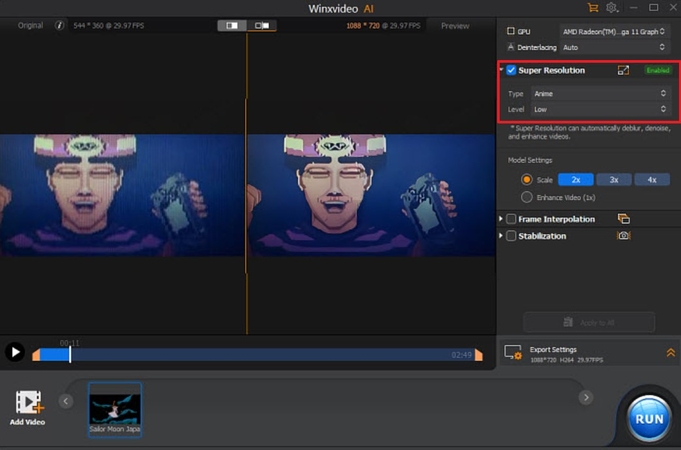Click the Export Settings monitor gear icon

tap(513, 352)
